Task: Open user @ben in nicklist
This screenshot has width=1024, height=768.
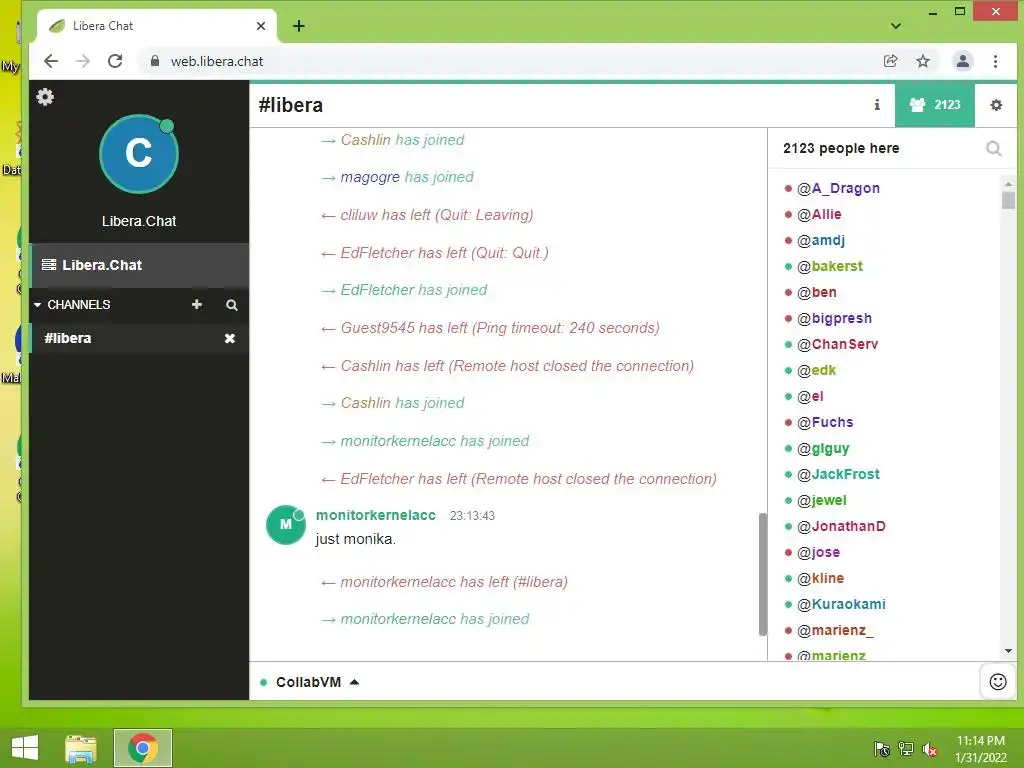Action: click(817, 293)
